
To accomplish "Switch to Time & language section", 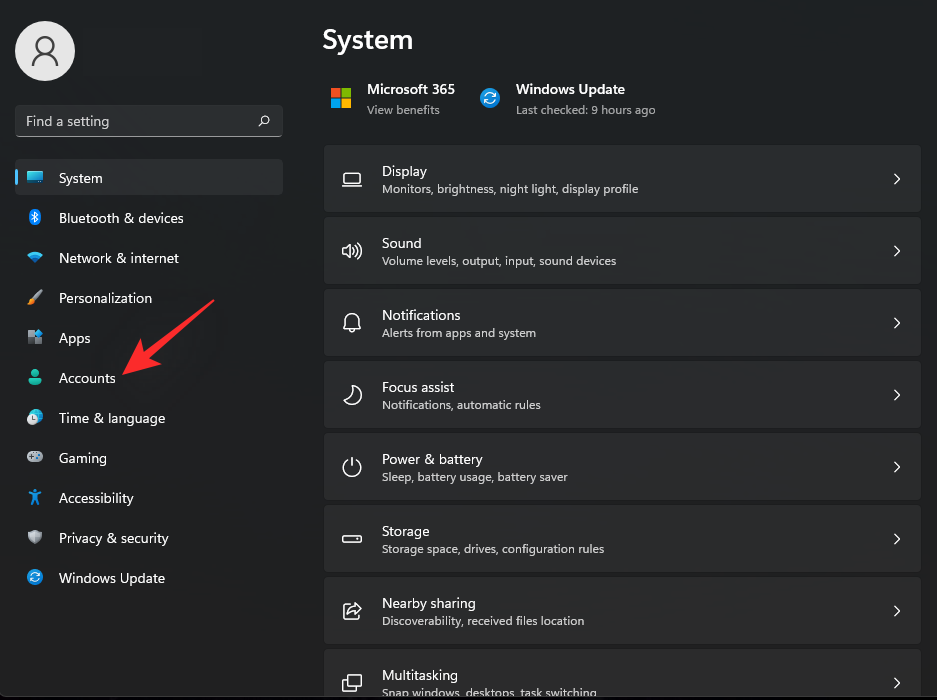I will (x=111, y=418).
